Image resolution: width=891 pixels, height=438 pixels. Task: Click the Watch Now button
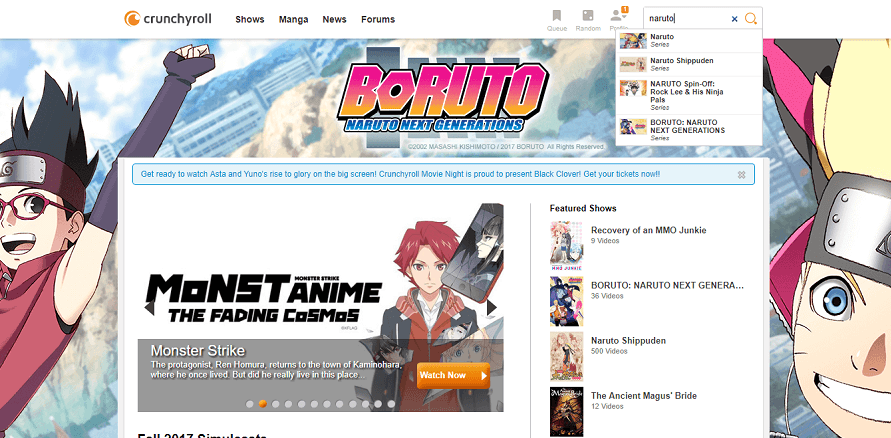(x=453, y=376)
